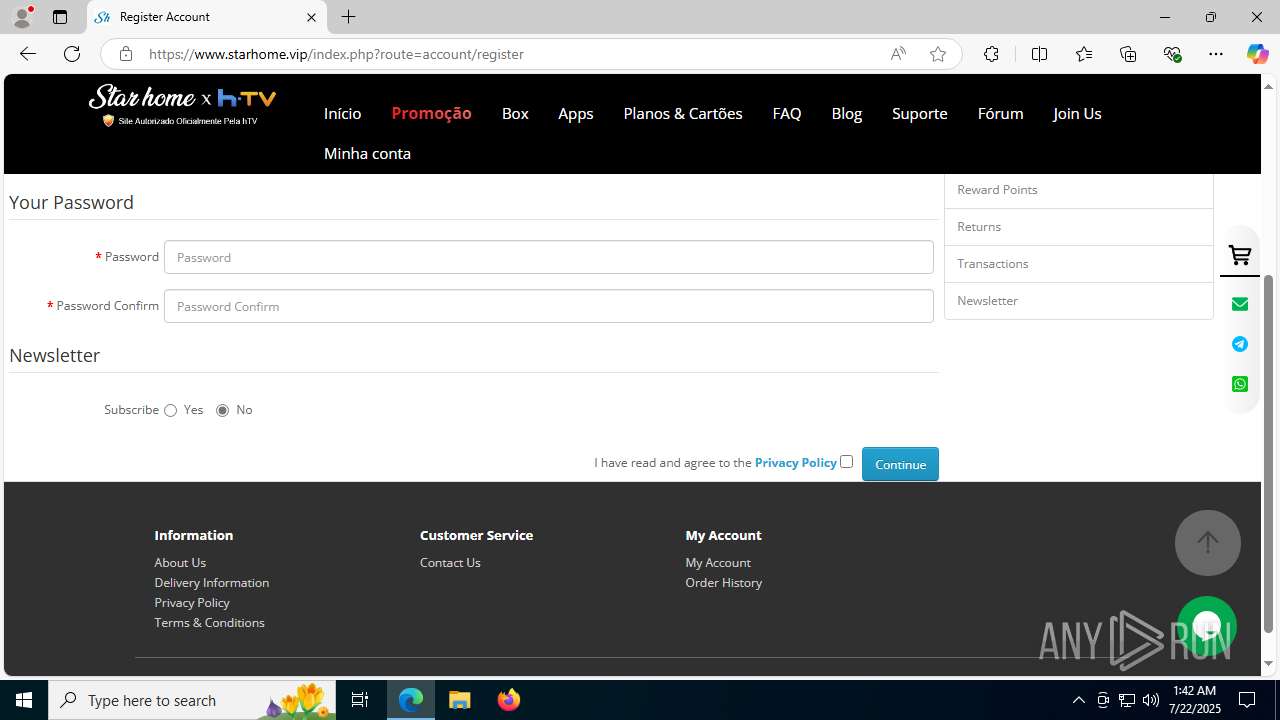Open Newsletter in account sidebar
1280x720 pixels.
(1079, 301)
